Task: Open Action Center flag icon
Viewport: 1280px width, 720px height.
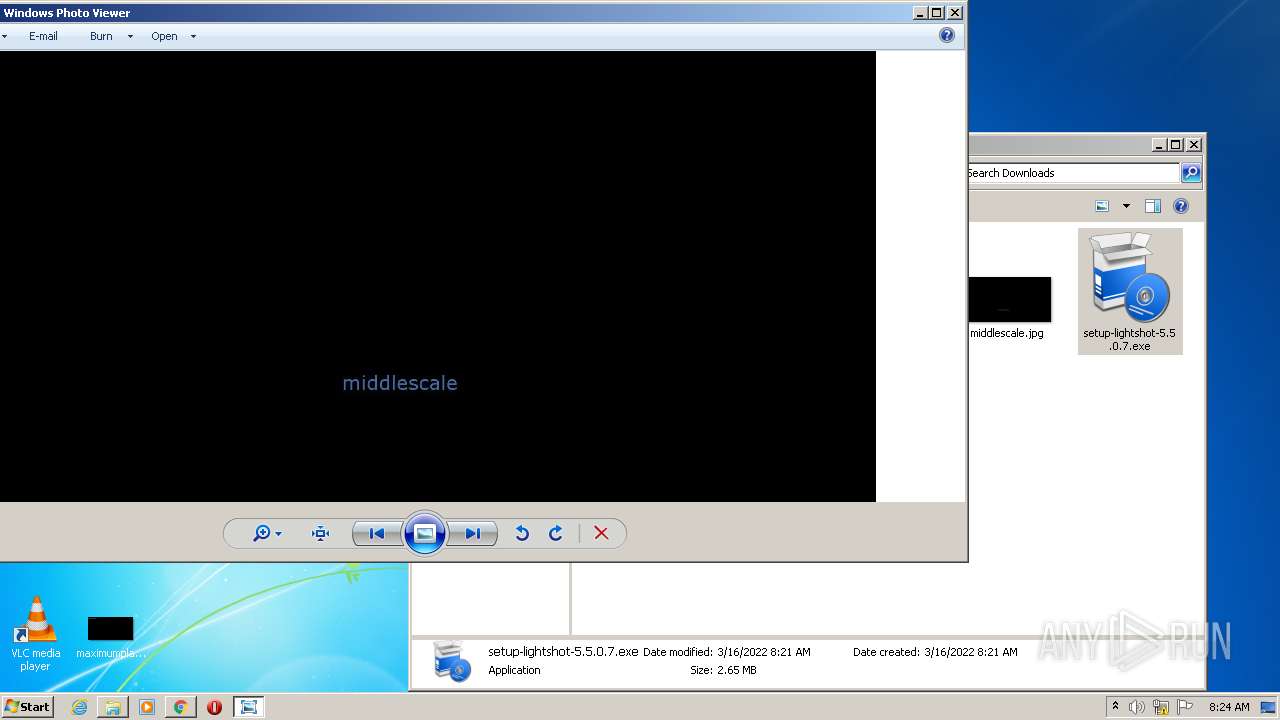Action: pyautogui.click(x=1185, y=707)
